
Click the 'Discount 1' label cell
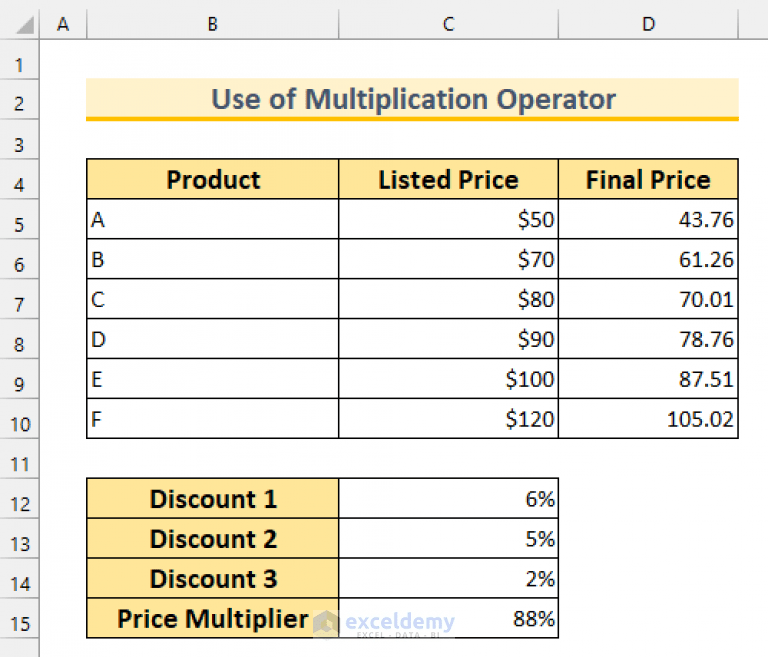tap(213, 499)
